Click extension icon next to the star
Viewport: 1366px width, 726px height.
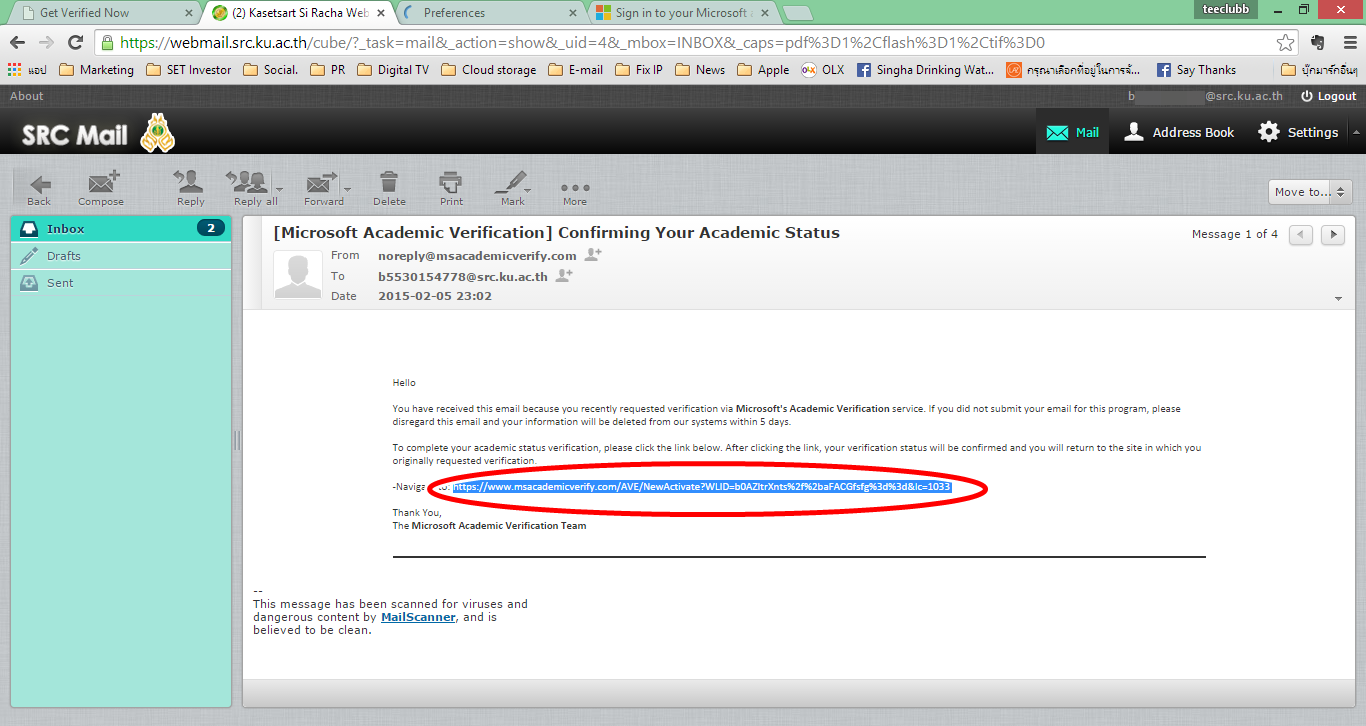1317,43
